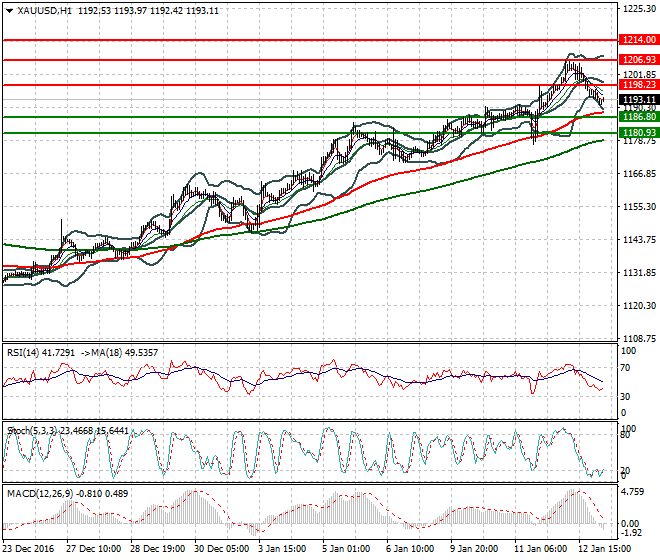Click the 5 Jan 01:00 time axis label
This screenshot has width=660, height=560.
coord(346,549)
